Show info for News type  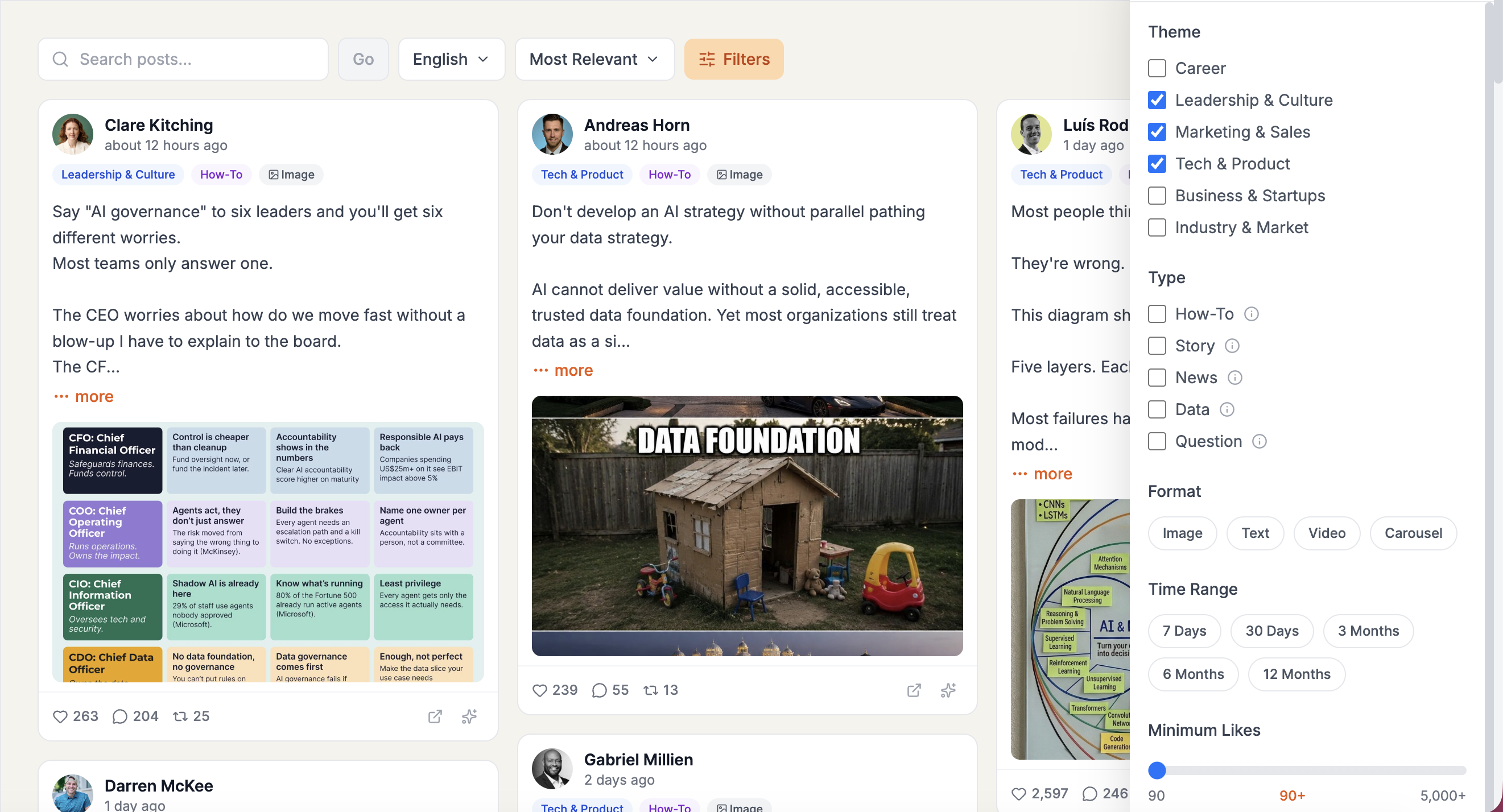(x=1235, y=378)
